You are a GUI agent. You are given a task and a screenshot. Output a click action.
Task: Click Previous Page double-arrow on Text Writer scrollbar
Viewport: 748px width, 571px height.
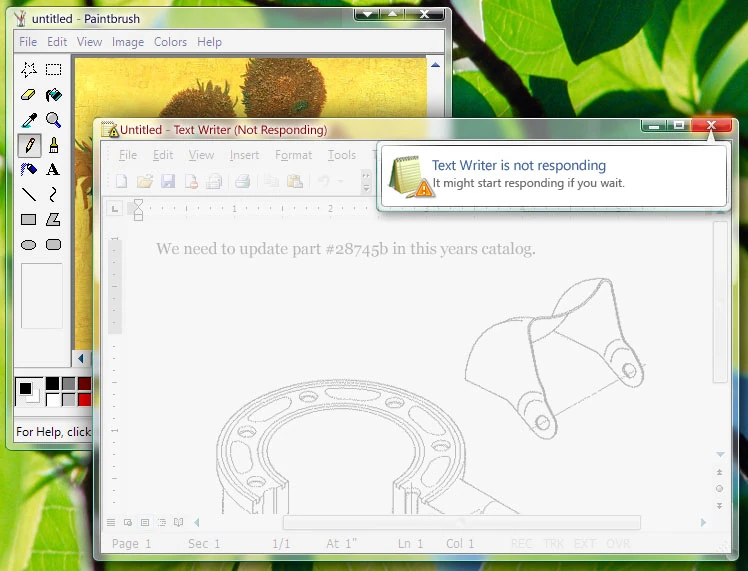click(x=719, y=472)
